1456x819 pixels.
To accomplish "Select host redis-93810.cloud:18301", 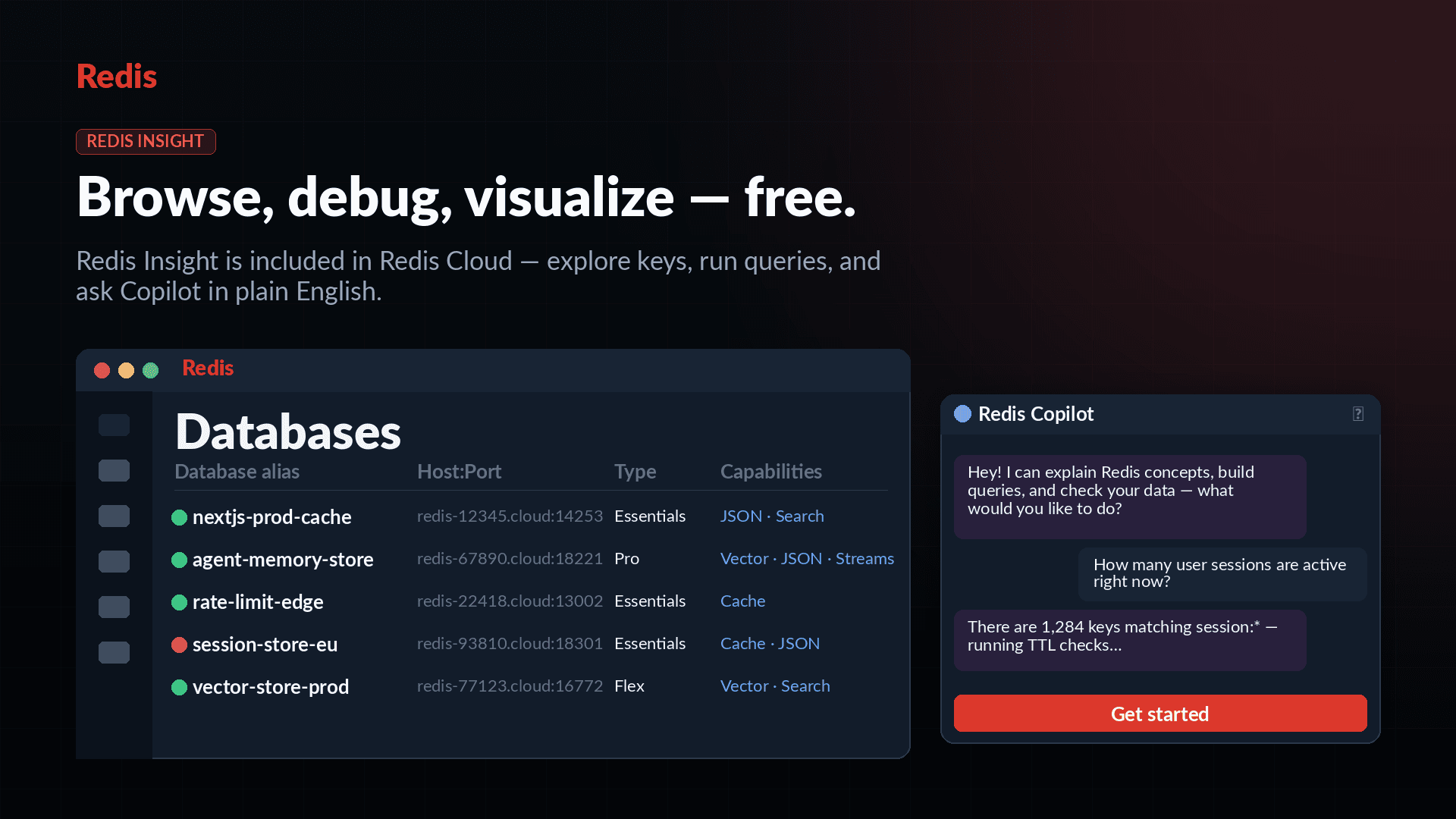I will [510, 644].
